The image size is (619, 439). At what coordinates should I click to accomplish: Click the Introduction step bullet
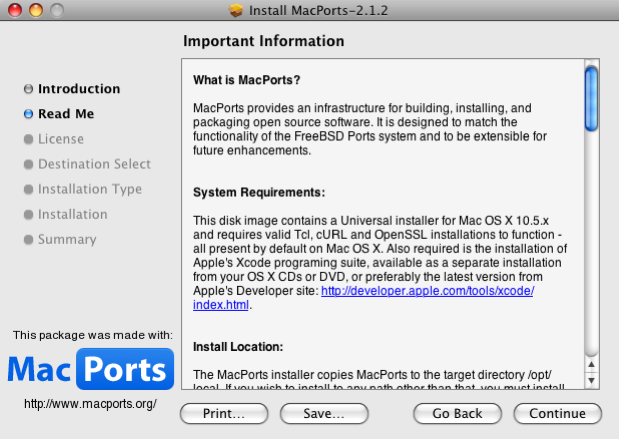pos(28,89)
